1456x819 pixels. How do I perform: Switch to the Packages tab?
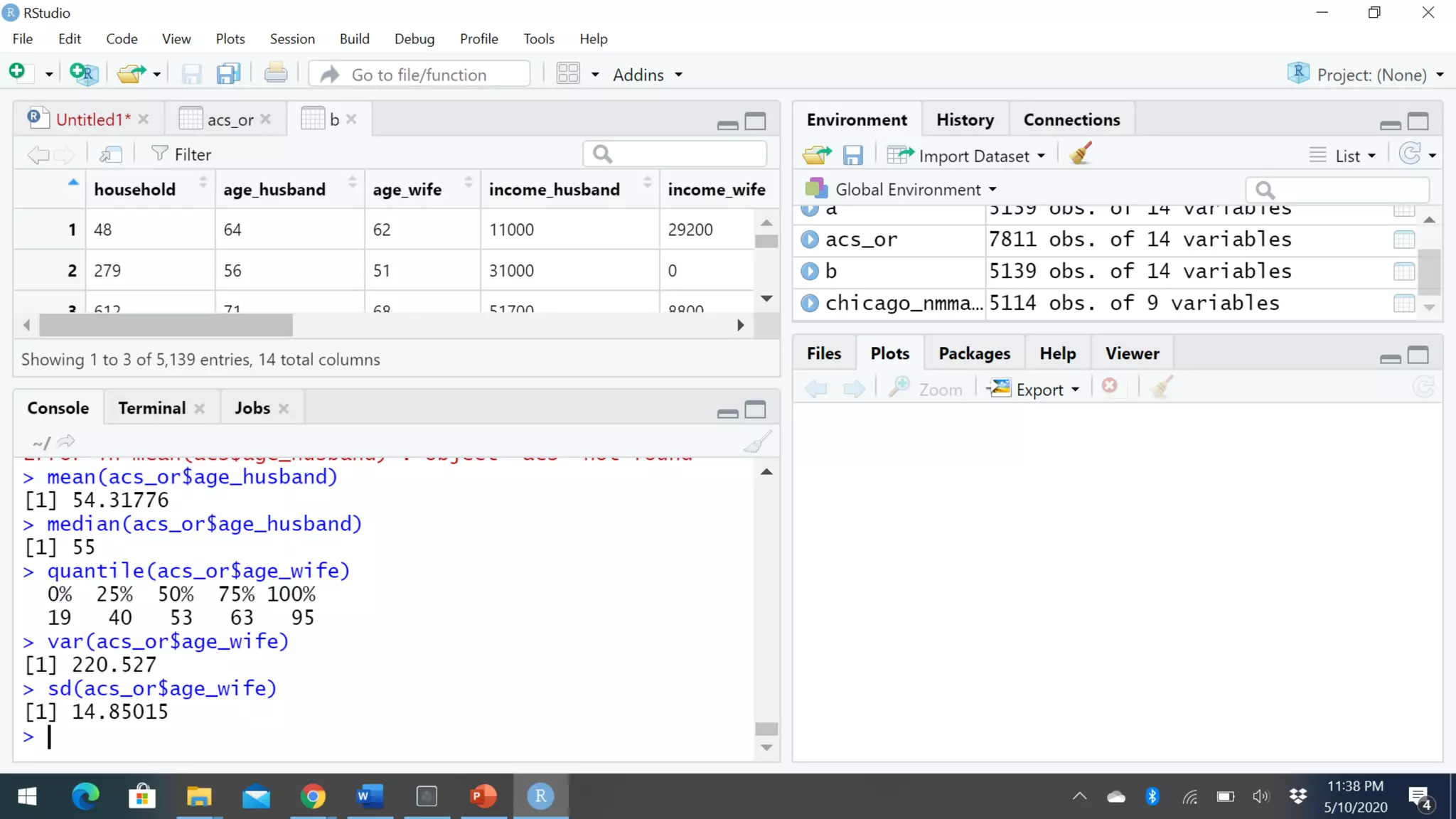974,354
